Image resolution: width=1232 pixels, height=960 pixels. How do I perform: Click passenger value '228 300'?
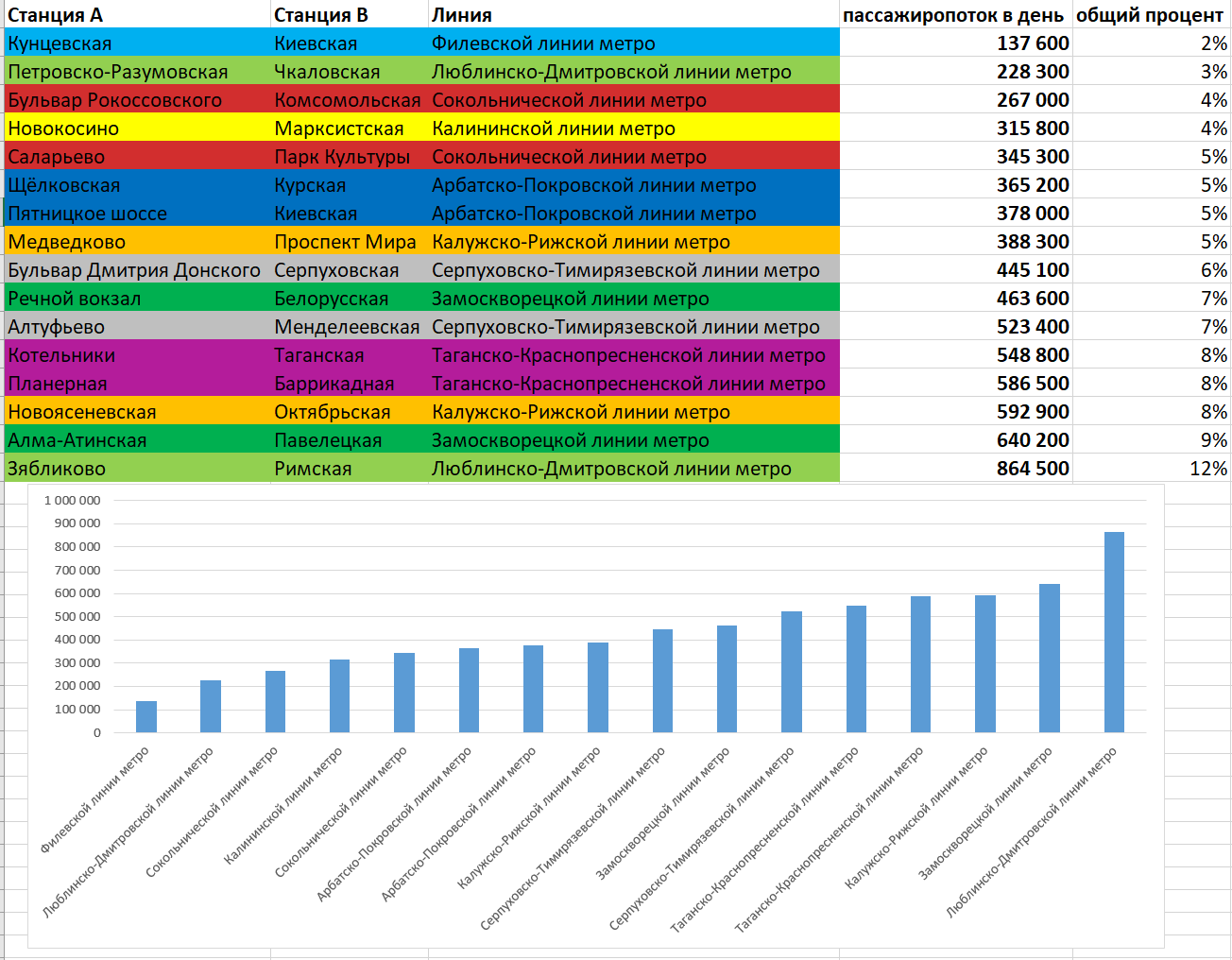click(x=955, y=71)
